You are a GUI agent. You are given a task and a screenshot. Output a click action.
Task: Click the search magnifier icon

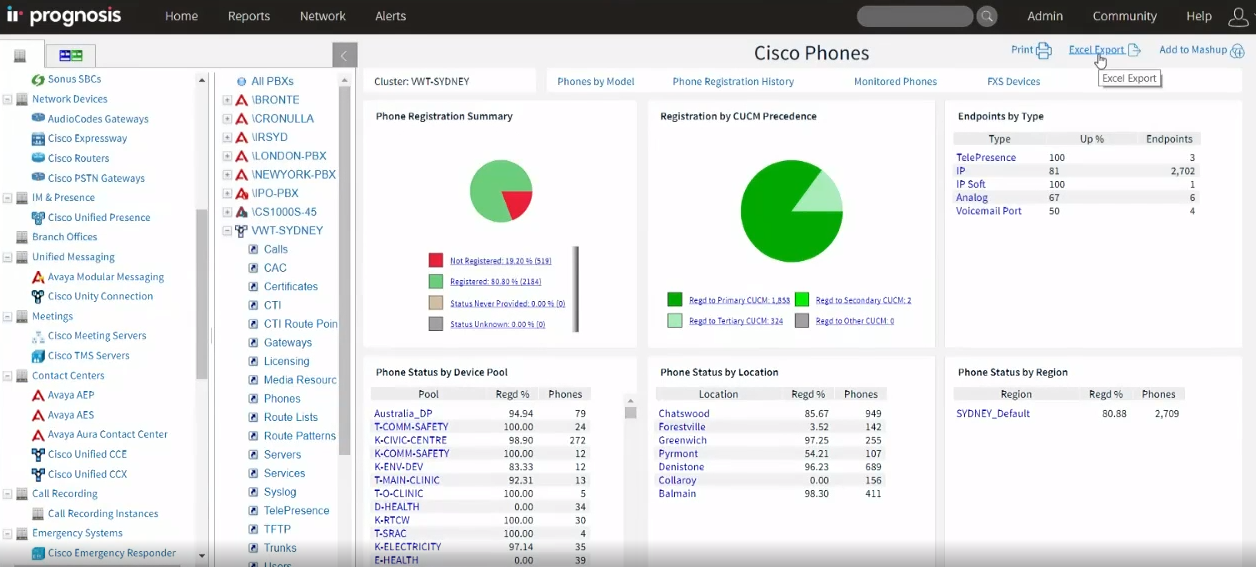click(x=987, y=16)
